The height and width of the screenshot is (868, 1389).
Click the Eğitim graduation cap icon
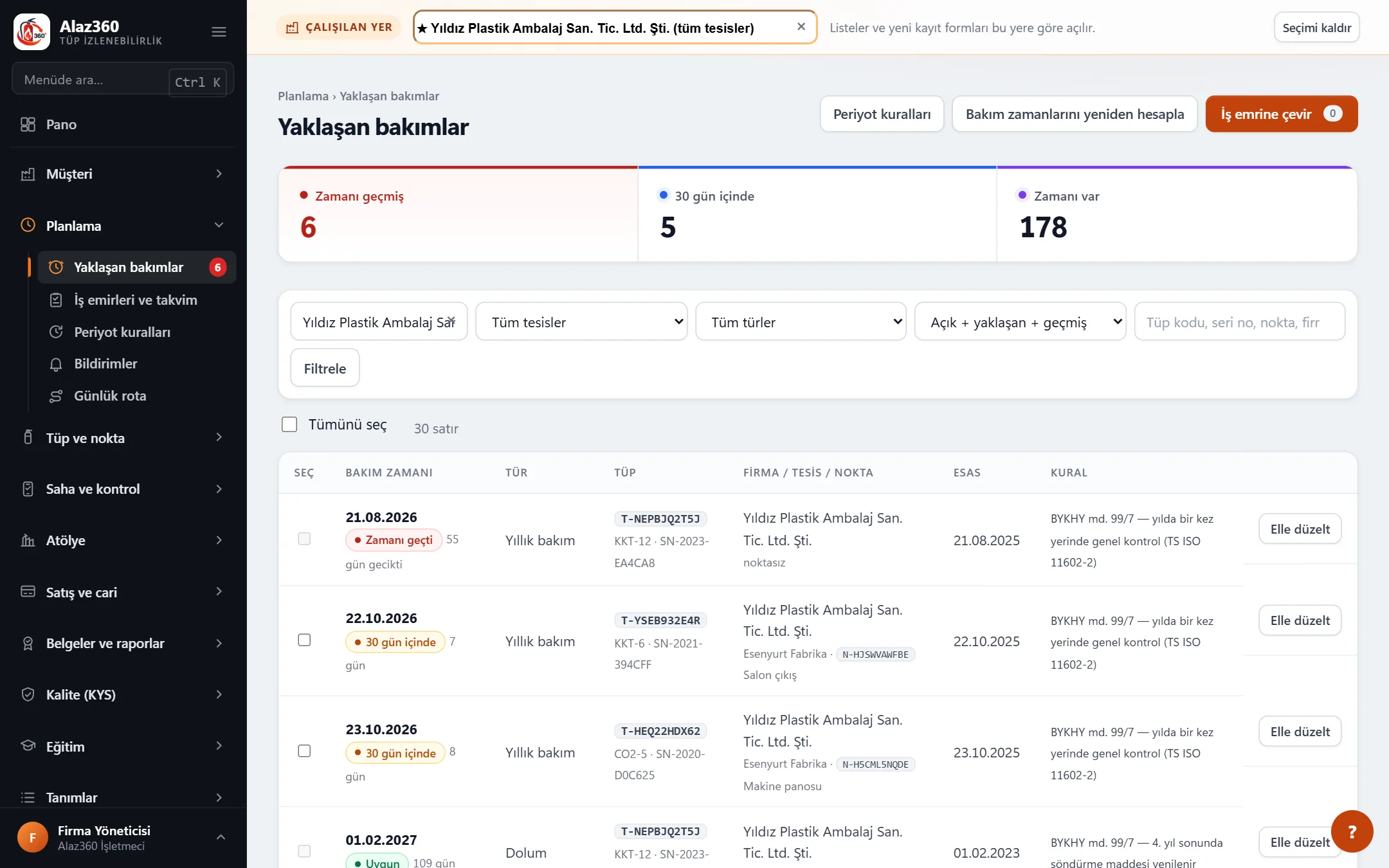(x=28, y=746)
